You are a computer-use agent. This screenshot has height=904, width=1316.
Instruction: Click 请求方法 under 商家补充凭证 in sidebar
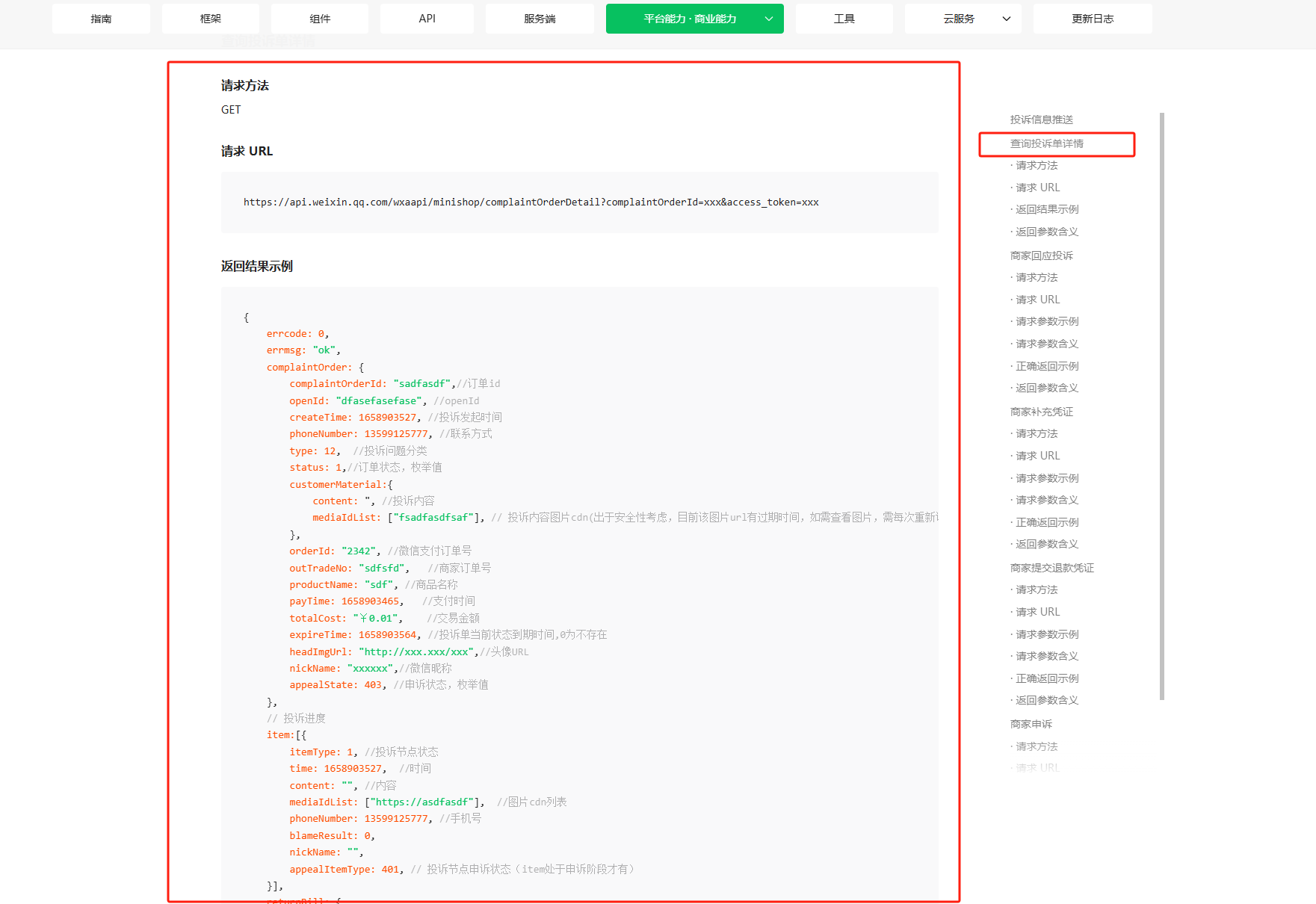pyautogui.click(x=1037, y=433)
